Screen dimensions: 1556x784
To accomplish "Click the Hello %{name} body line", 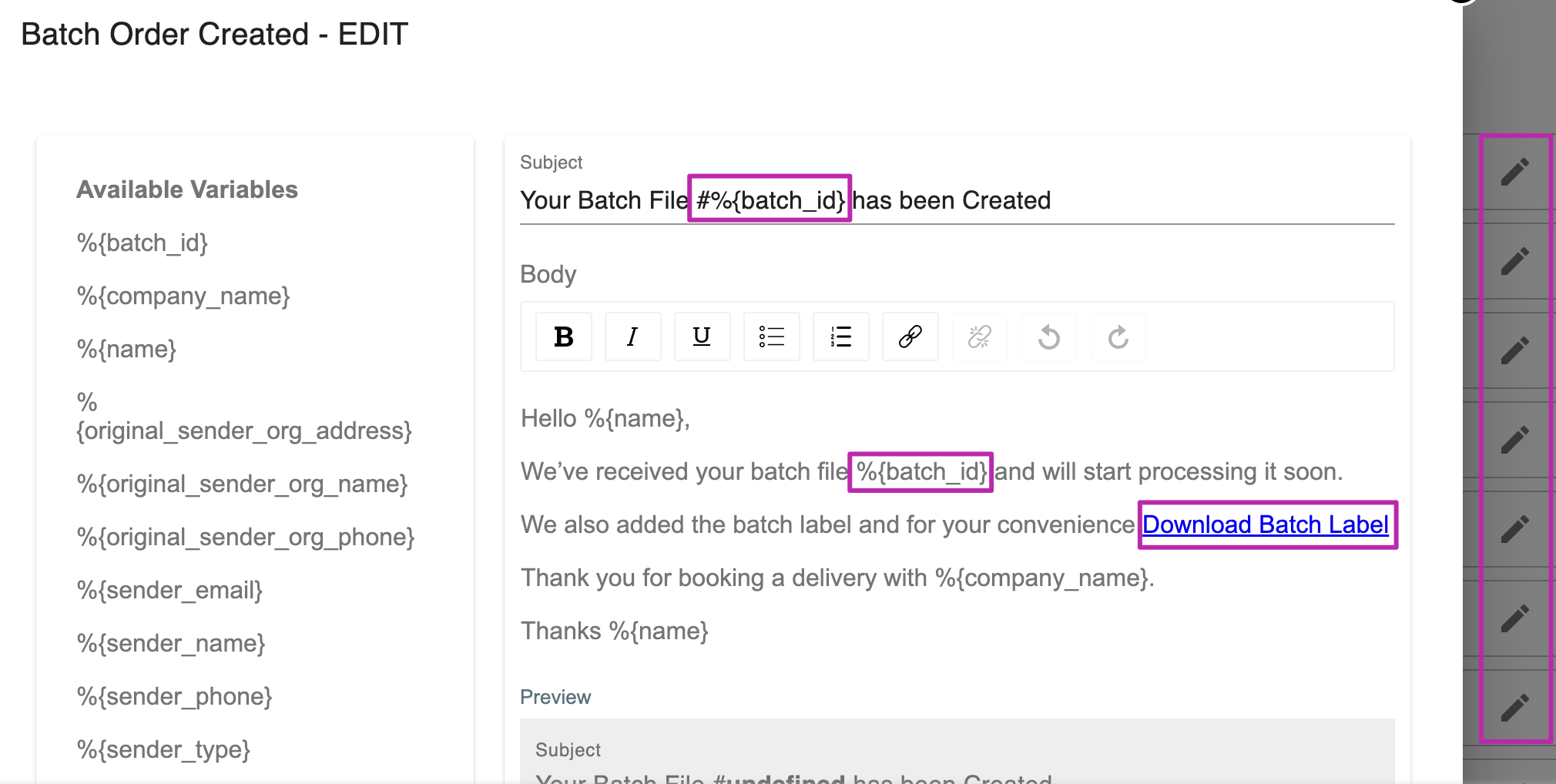I will point(605,419).
